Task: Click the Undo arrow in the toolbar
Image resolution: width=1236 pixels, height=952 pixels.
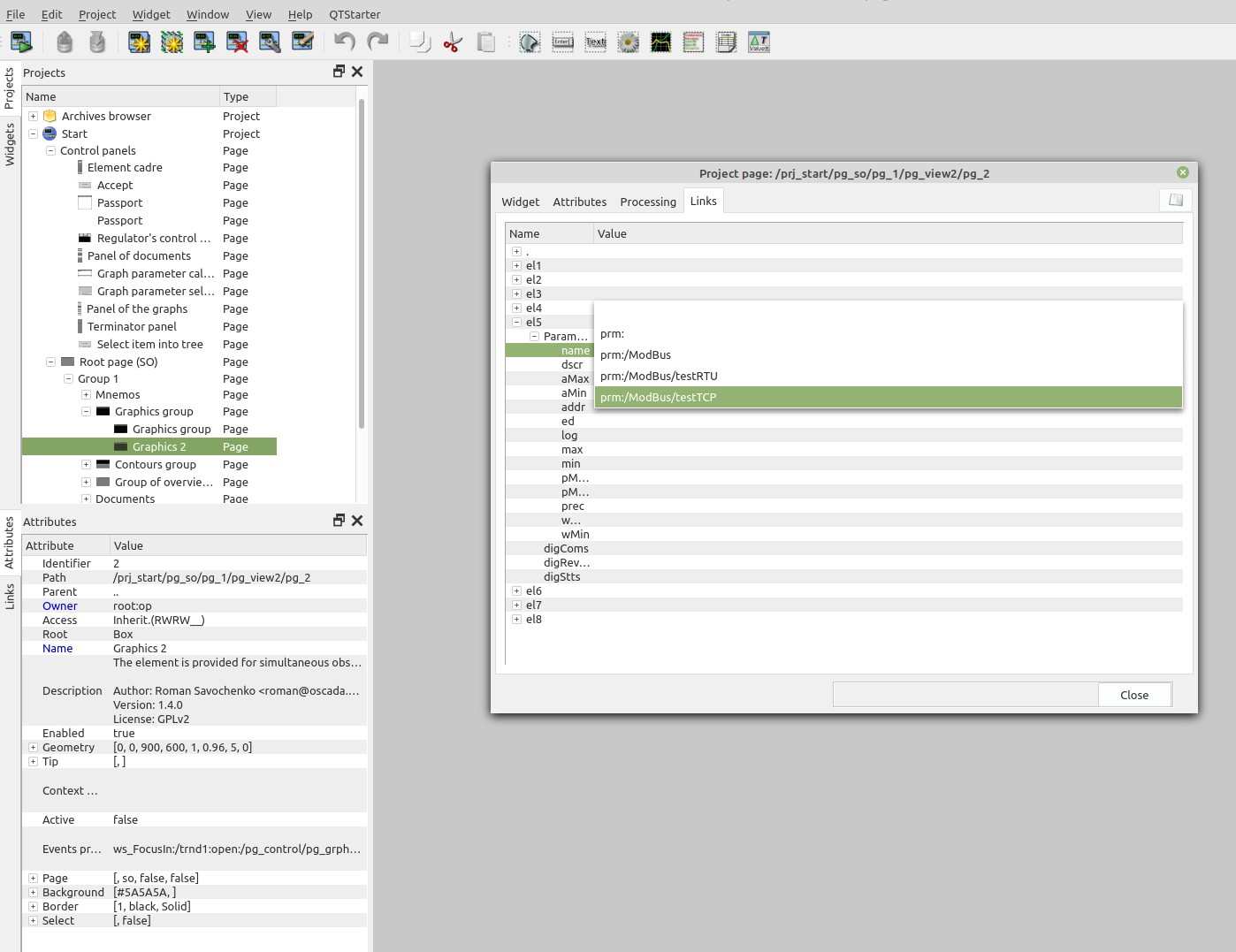Action: click(x=344, y=42)
